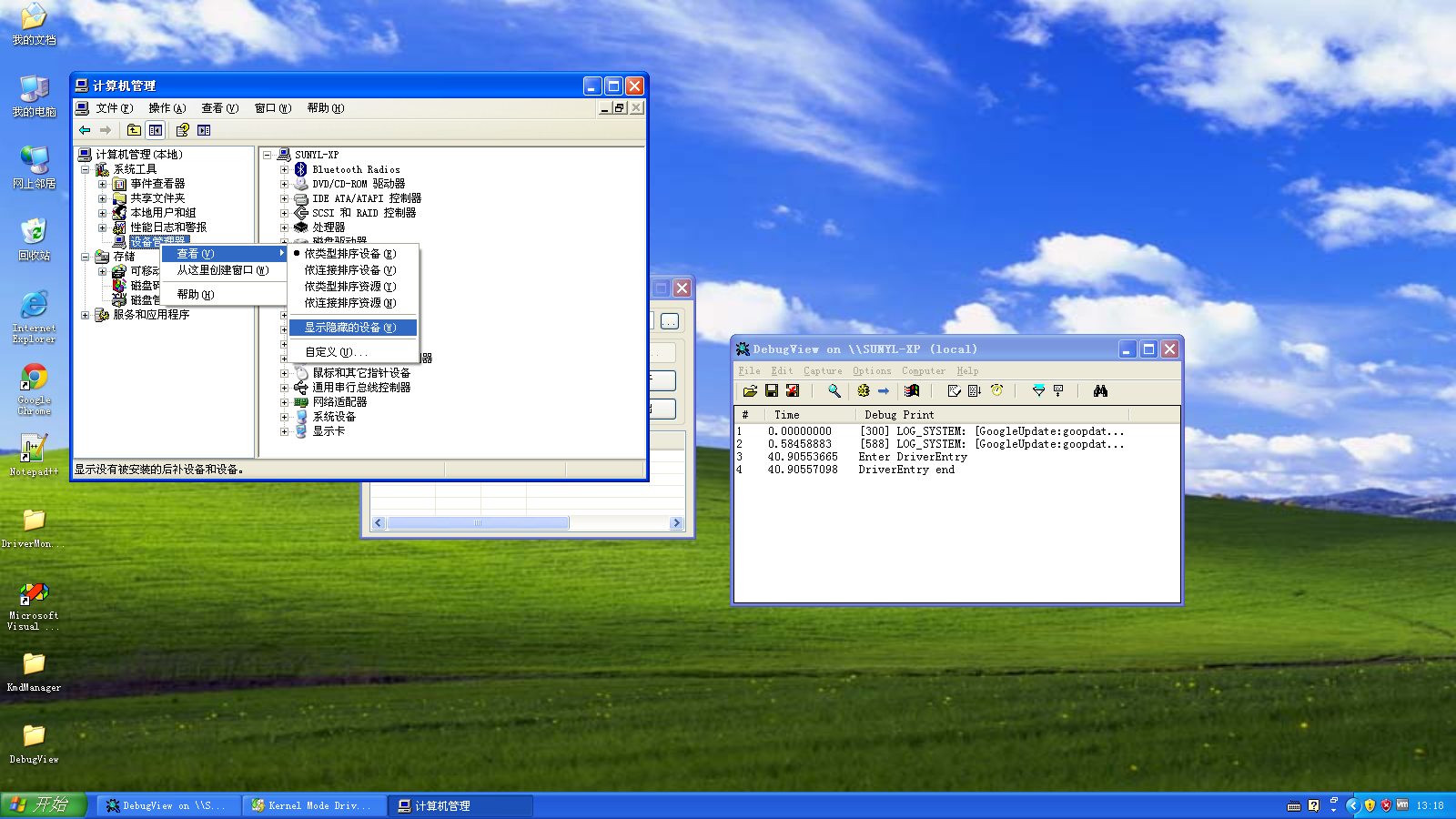Expand the 共享文件夹 tree node
Viewport: 1456px width, 819px height.
pos(103,198)
